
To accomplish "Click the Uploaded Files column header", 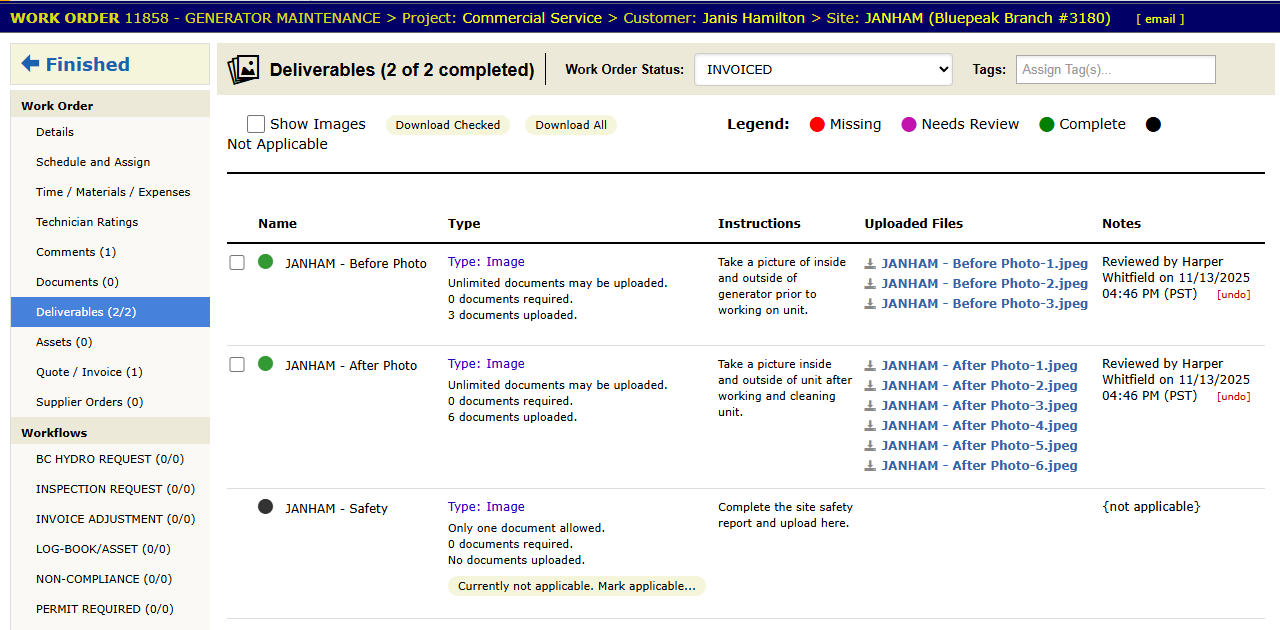I will pos(914,224).
